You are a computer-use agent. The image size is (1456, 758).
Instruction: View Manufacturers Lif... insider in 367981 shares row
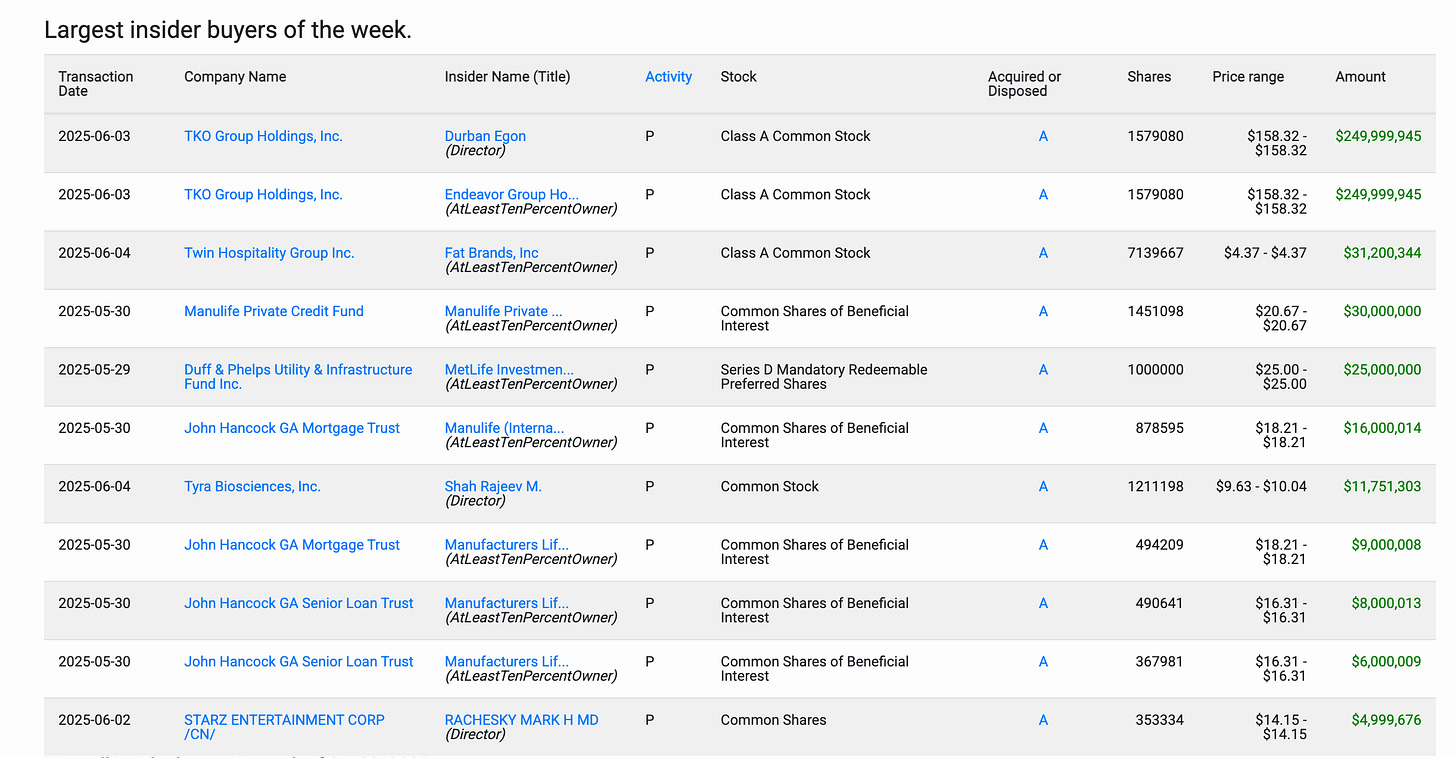[x=507, y=662]
